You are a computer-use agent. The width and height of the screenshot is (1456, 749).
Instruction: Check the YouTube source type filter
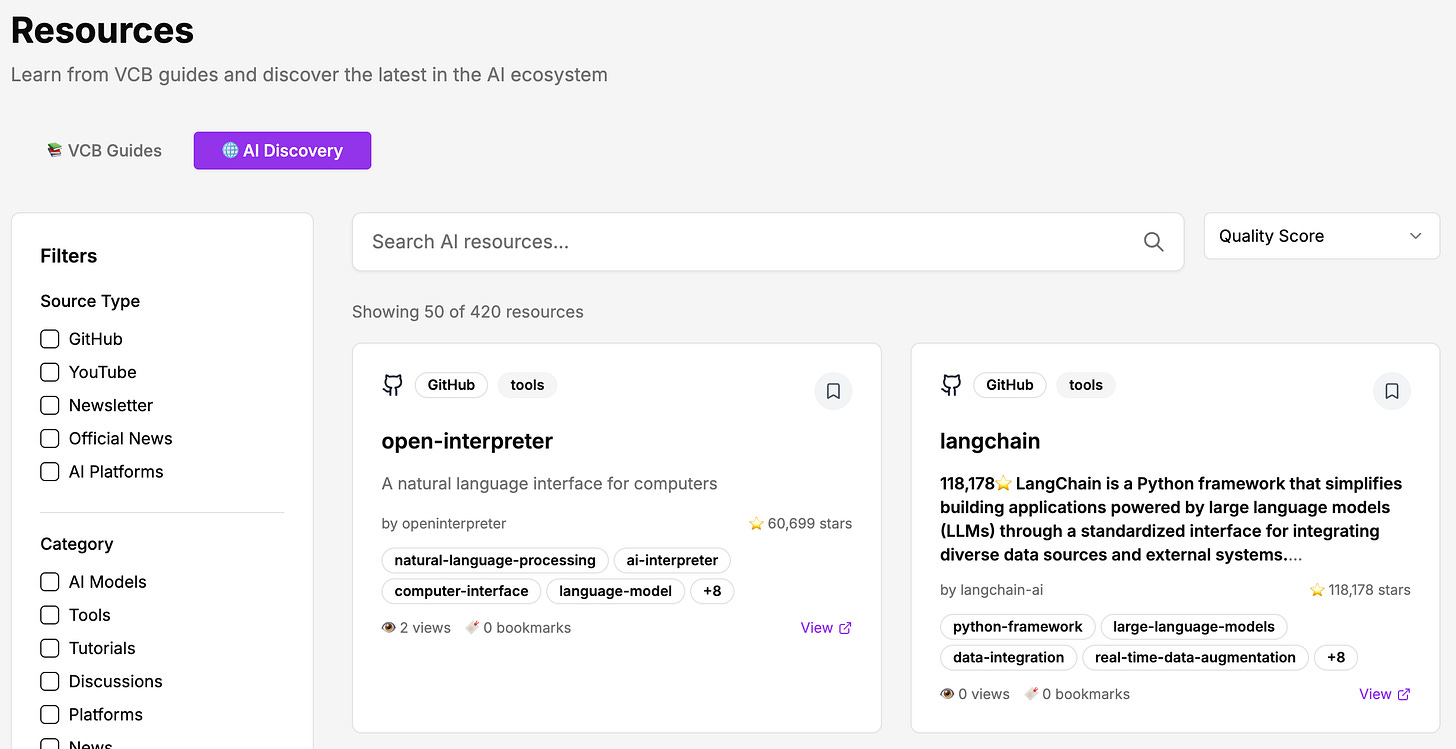coord(50,372)
